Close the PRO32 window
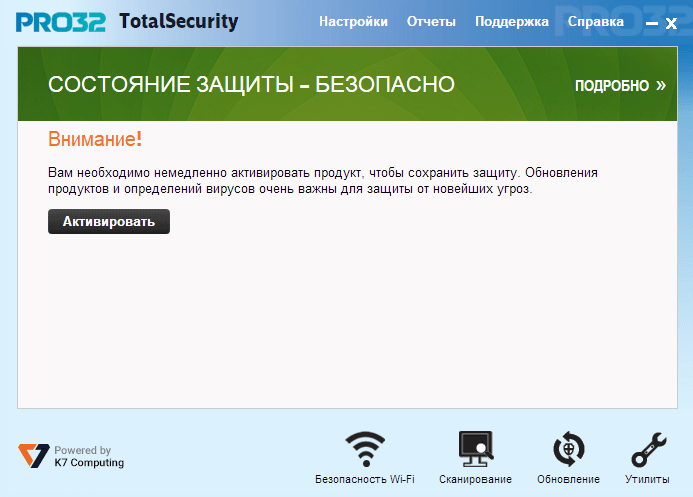The width and height of the screenshot is (693, 497). pyautogui.click(x=671, y=23)
